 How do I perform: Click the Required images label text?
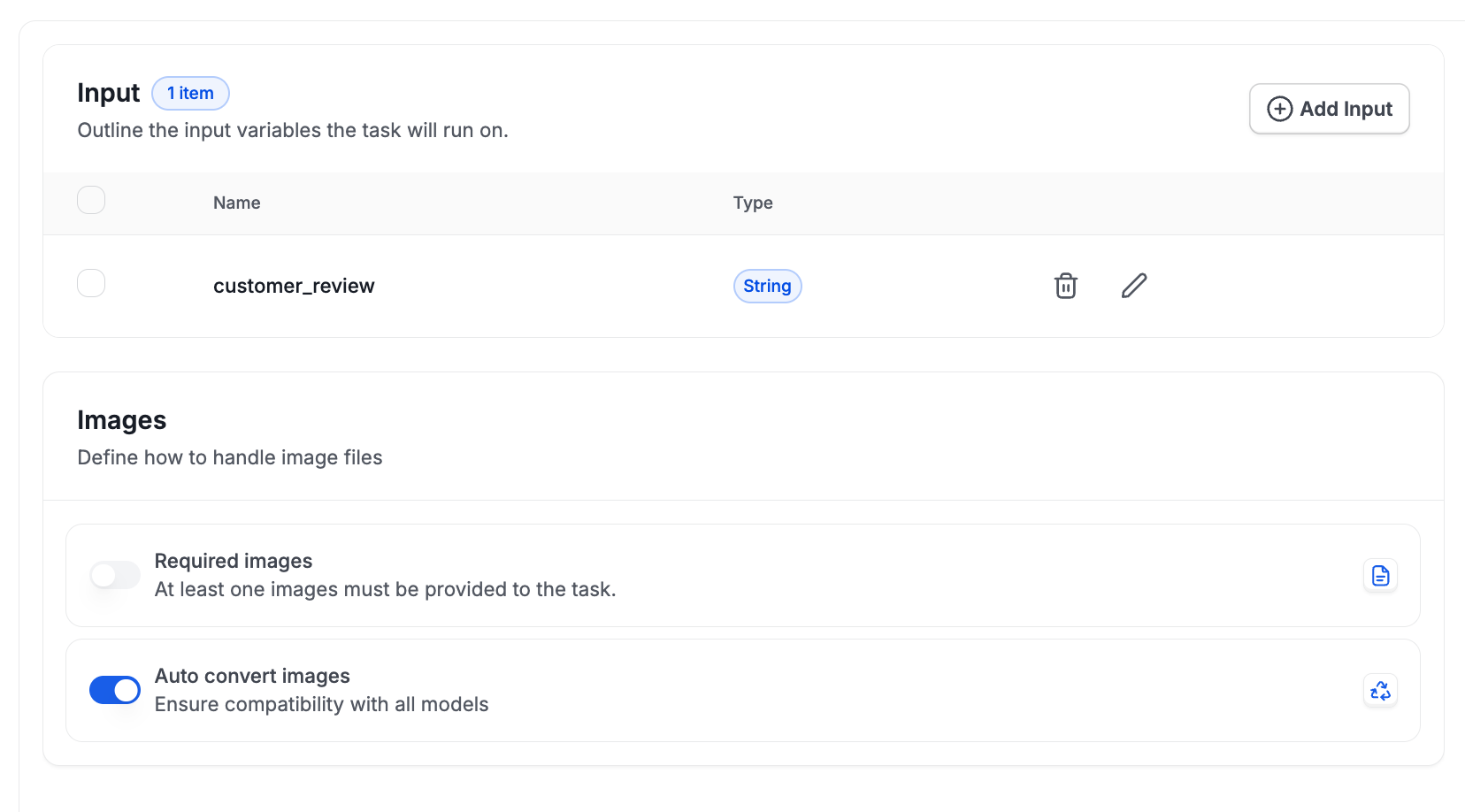click(x=234, y=562)
